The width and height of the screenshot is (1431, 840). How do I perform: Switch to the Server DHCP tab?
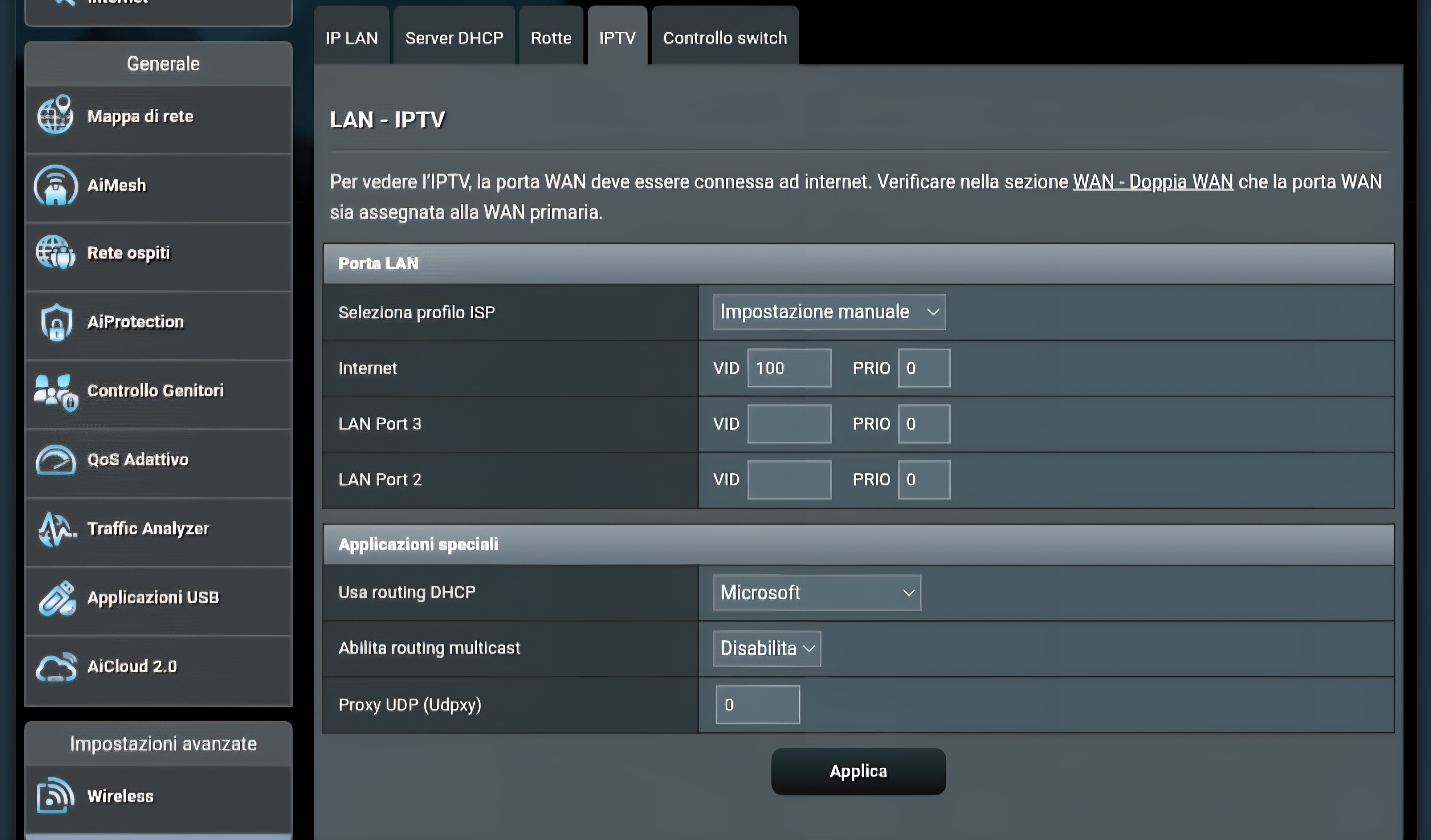(x=454, y=38)
